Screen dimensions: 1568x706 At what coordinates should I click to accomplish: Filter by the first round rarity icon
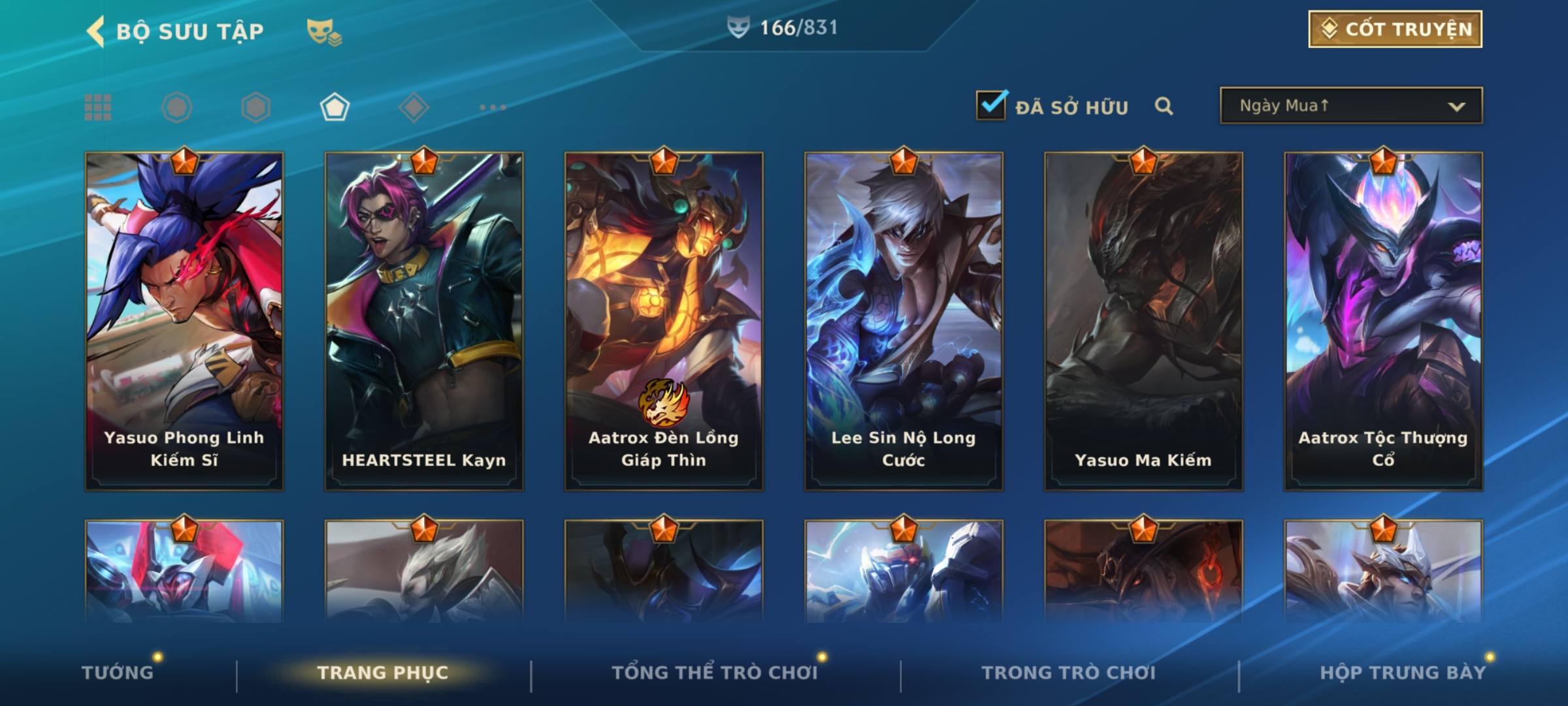[x=176, y=107]
